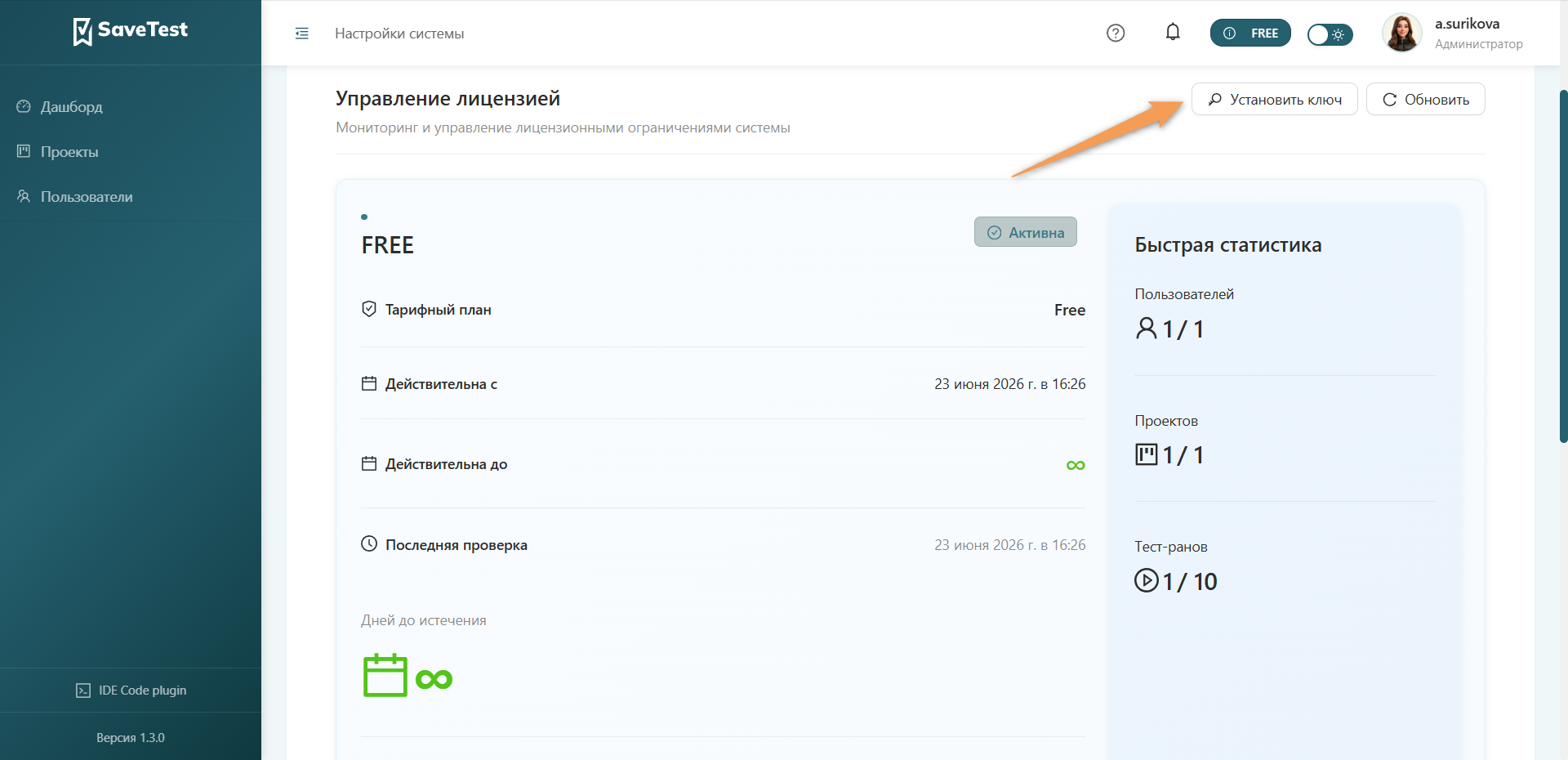Toggle the light/dark theme switch
The image size is (1568, 760).
click(1330, 34)
